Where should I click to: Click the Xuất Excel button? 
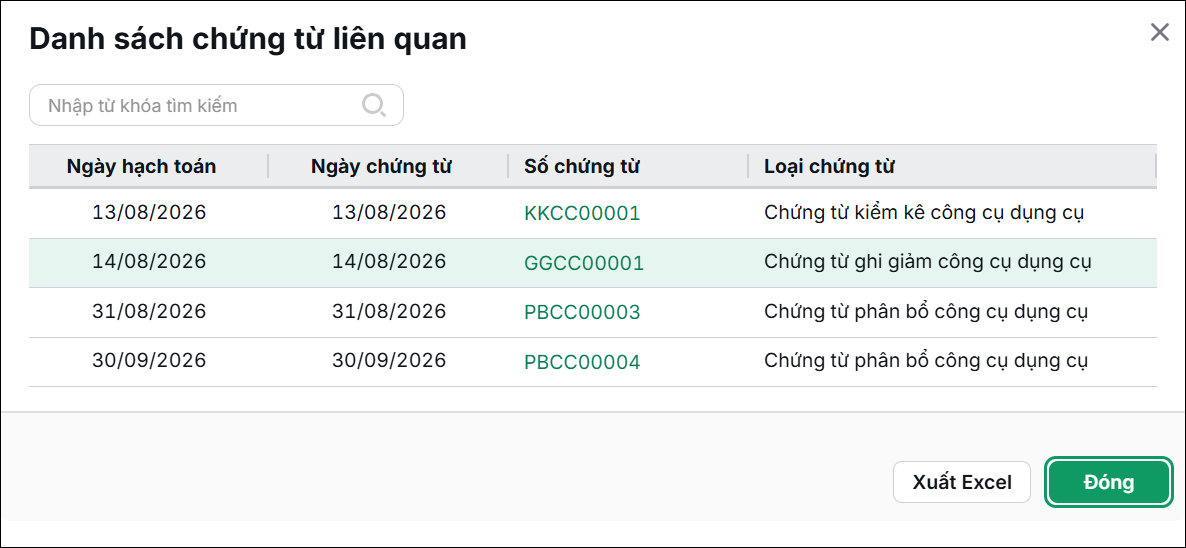click(x=961, y=482)
